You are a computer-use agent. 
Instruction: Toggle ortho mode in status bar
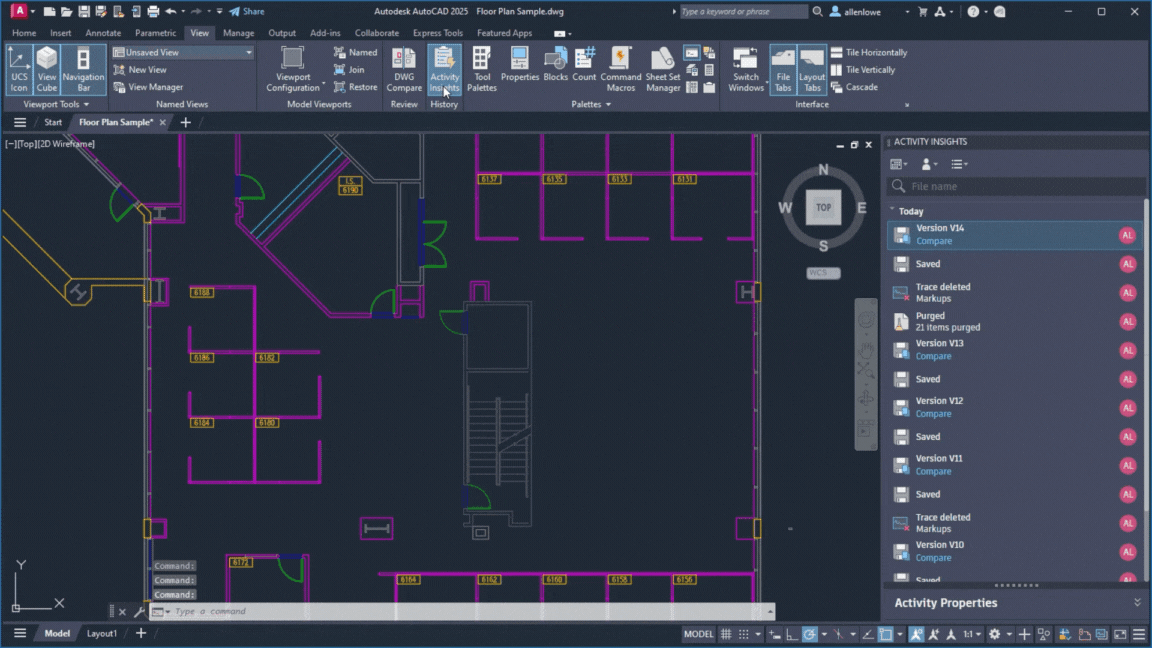(x=792, y=634)
